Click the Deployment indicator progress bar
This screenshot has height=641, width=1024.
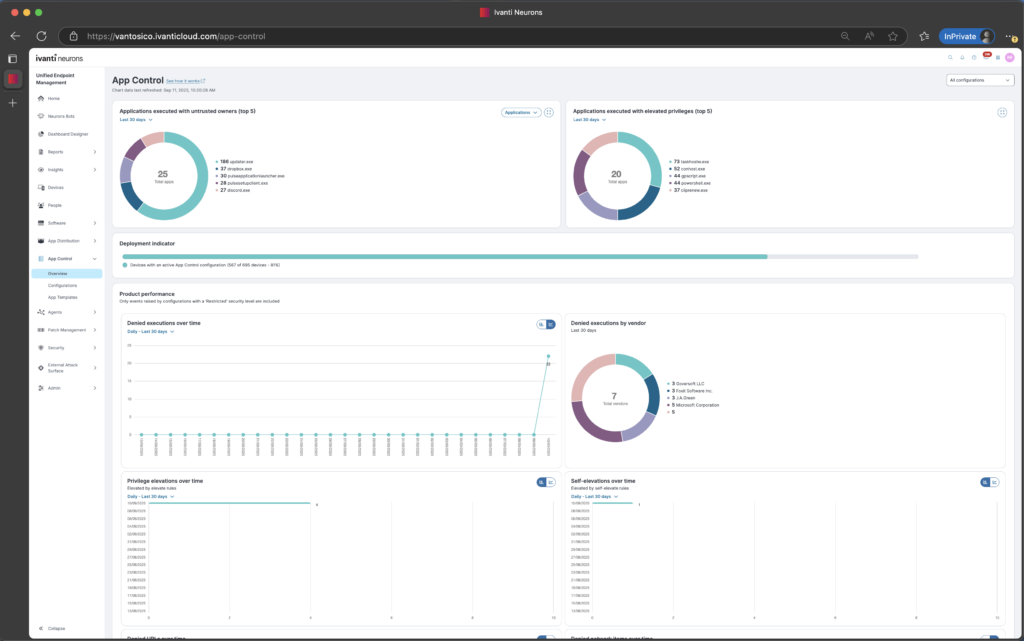pyautogui.click(x=520, y=257)
